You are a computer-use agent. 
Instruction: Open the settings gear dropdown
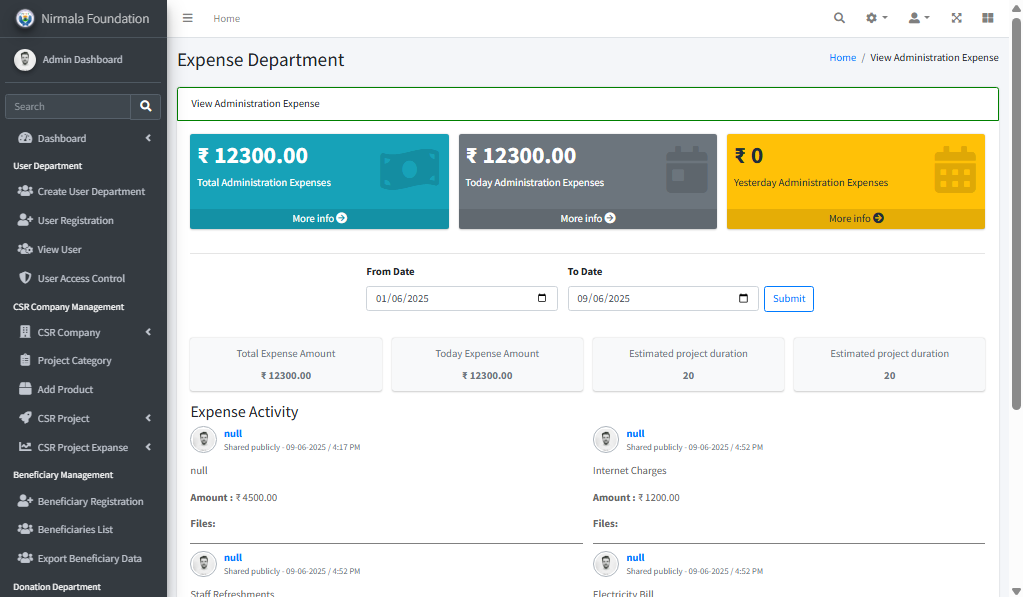coord(876,18)
